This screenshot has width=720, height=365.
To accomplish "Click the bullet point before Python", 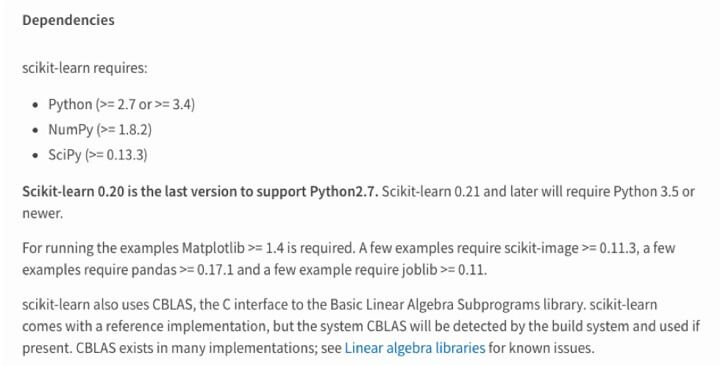I will [36, 105].
